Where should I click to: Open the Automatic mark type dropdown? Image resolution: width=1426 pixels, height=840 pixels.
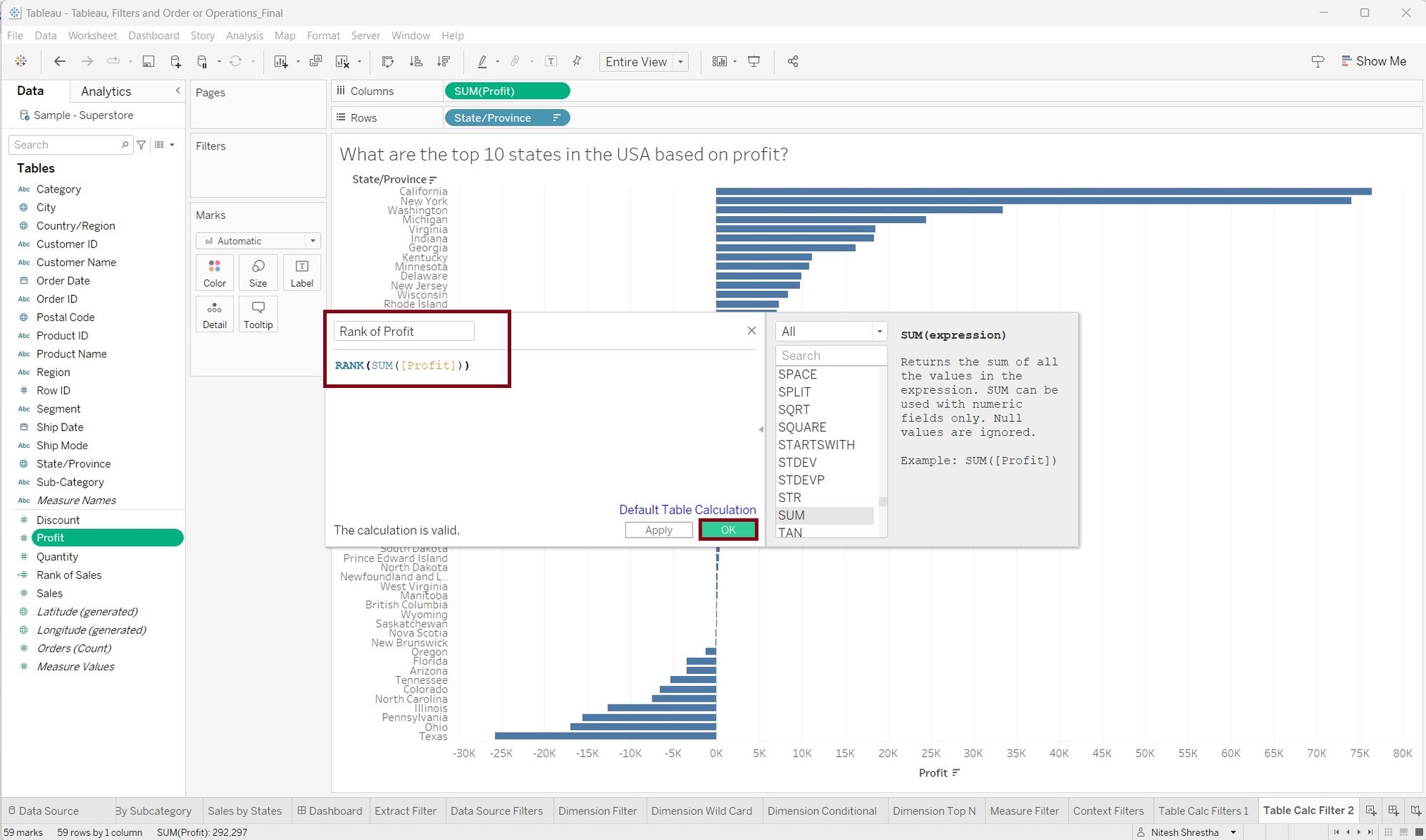258,241
